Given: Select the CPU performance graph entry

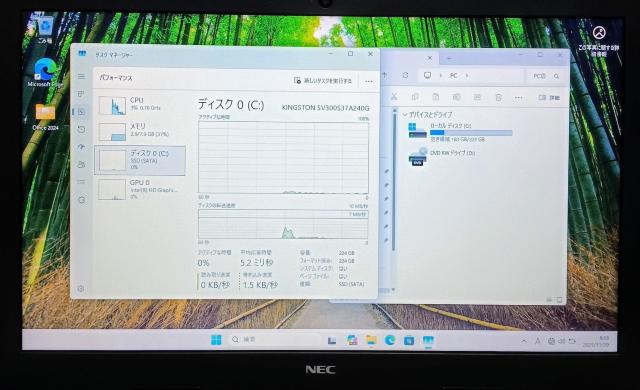Looking at the screenshot, I should [140, 105].
